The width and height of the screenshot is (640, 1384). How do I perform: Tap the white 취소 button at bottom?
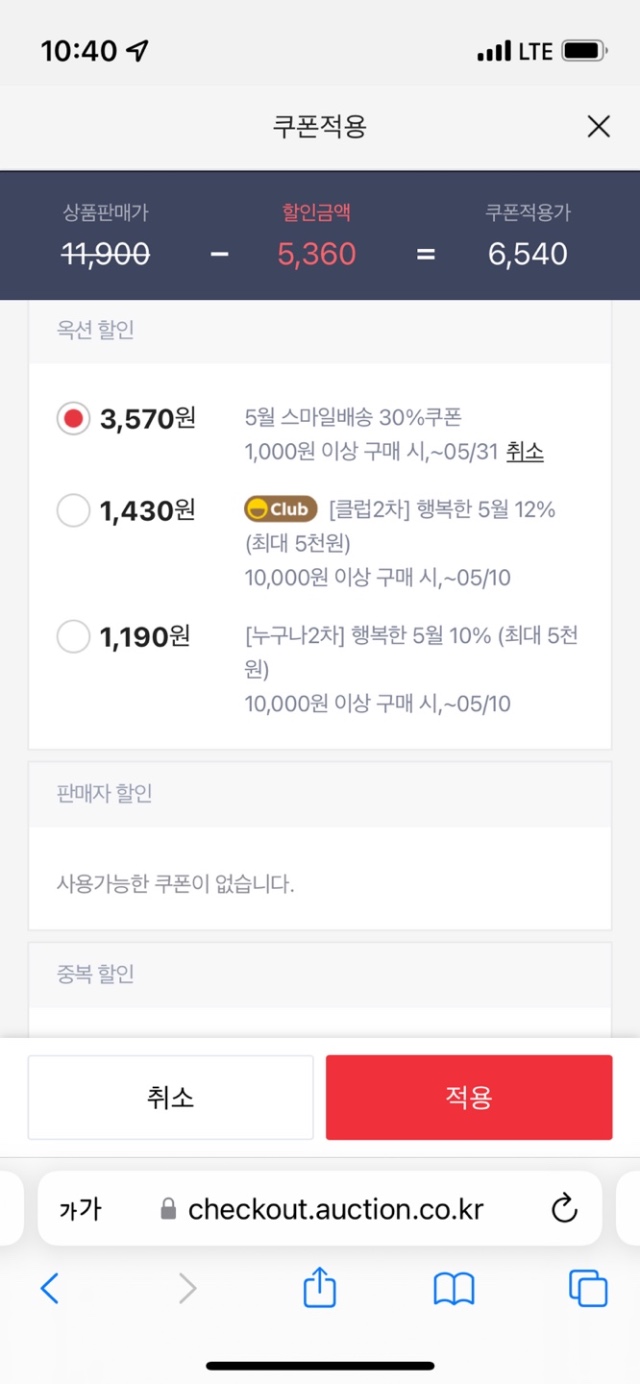(x=170, y=1097)
